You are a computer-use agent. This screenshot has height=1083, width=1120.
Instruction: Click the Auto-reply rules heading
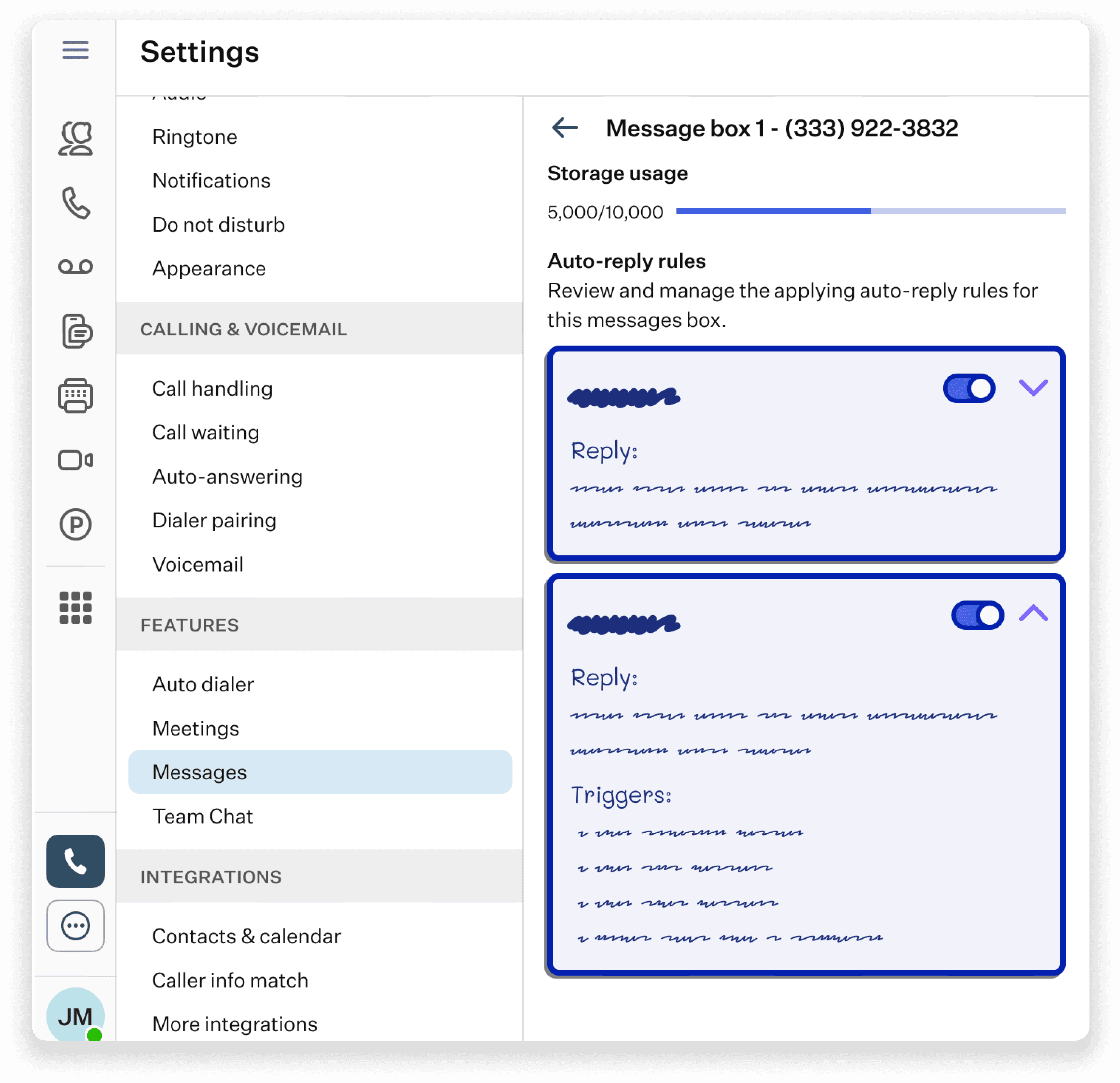coord(627,261)
